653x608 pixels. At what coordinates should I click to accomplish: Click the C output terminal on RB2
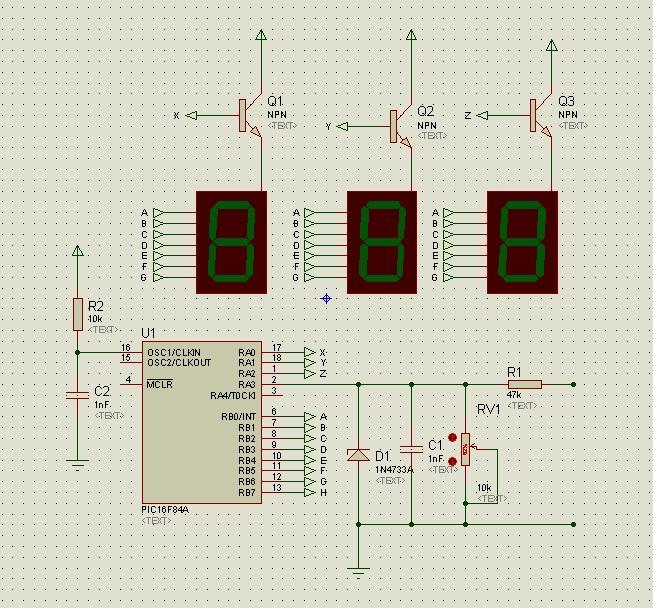point(310,439)
